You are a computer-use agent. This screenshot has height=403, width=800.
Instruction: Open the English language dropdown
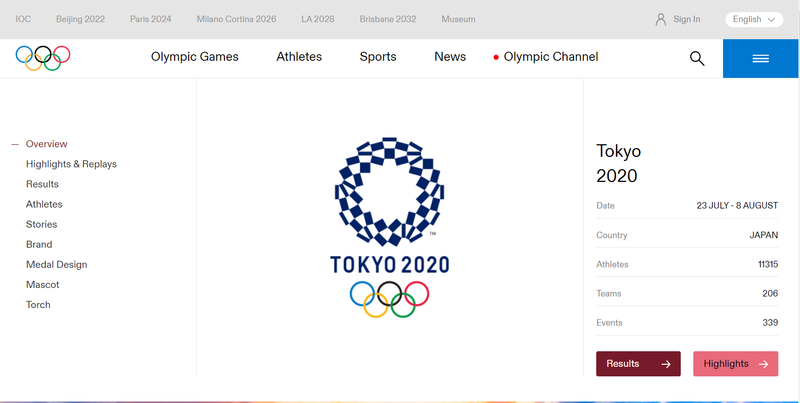point(754,19)
